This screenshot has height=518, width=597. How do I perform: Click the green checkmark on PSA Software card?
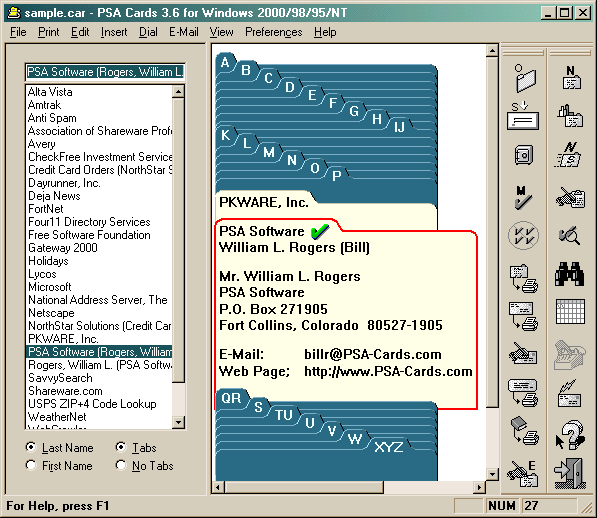coord(320,231)
